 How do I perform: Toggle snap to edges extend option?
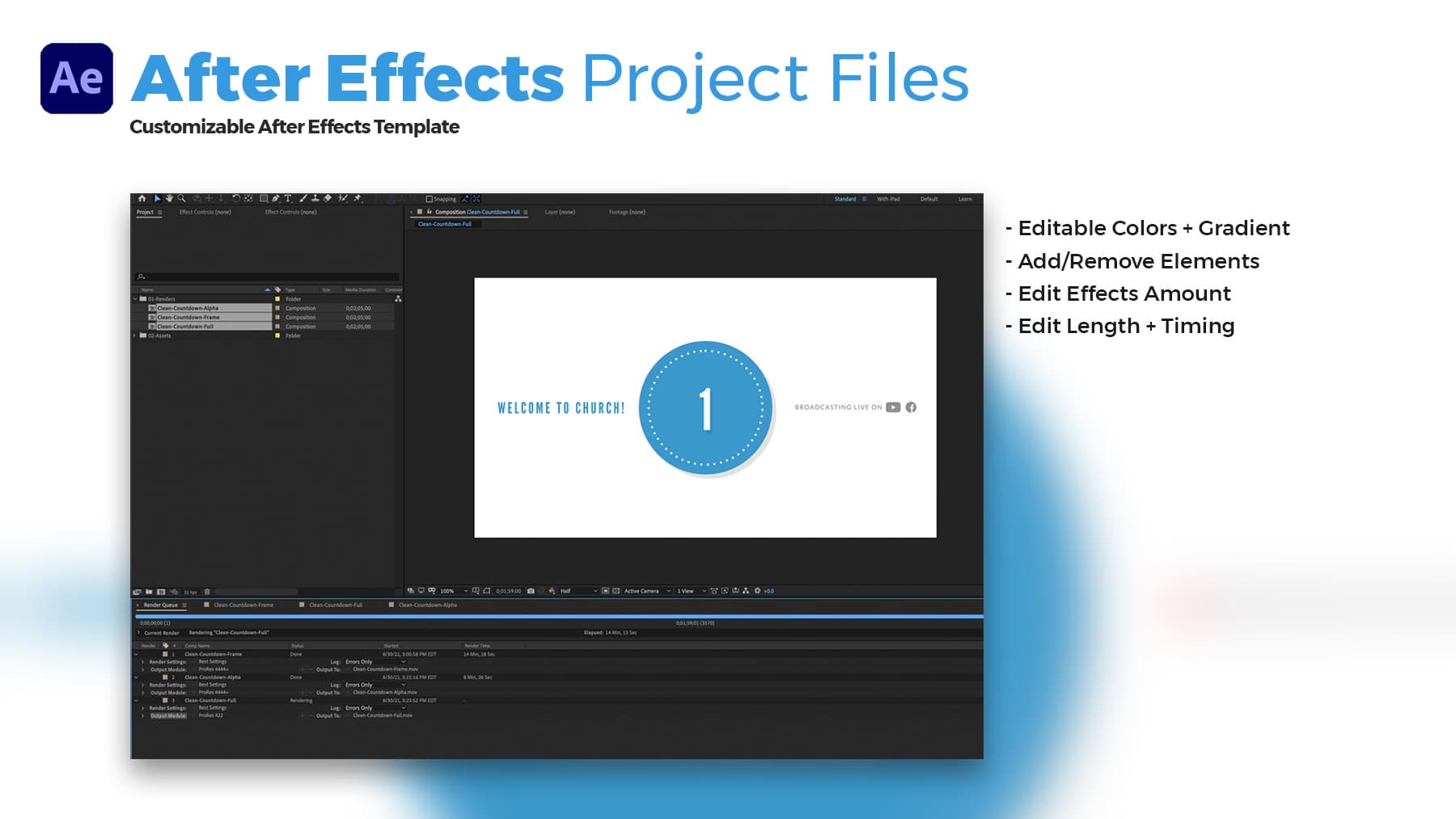tap(465, 199)
